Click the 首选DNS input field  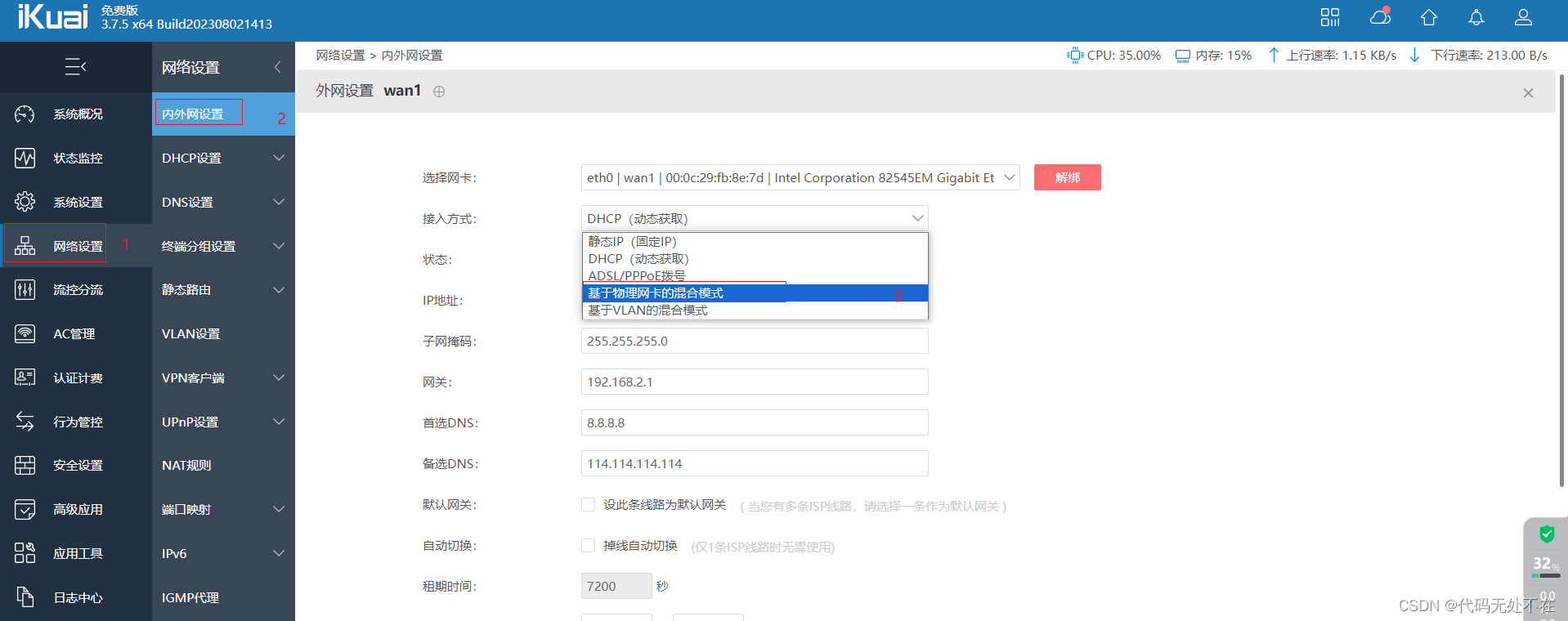(x=755, y=422)
